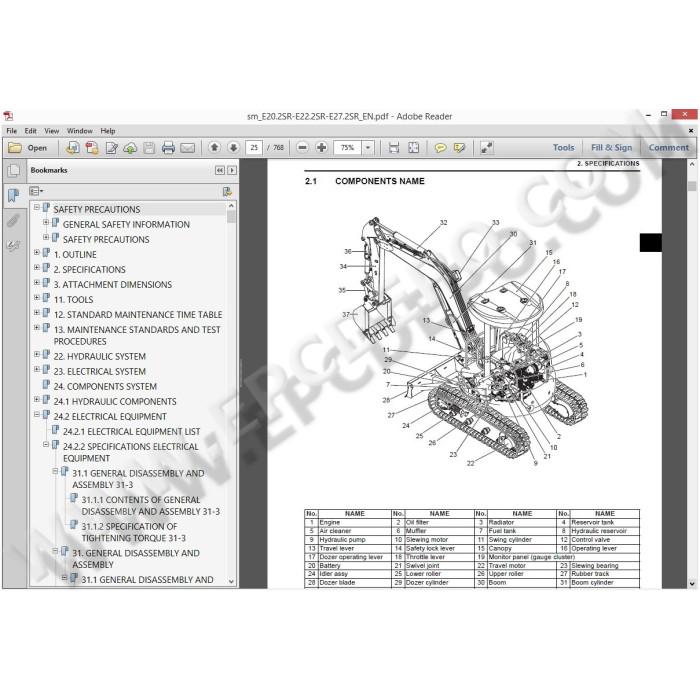The height and width of the screenshot is (700, 700).
Task: Click the Open text button
Action: click(x=37, y=148)
